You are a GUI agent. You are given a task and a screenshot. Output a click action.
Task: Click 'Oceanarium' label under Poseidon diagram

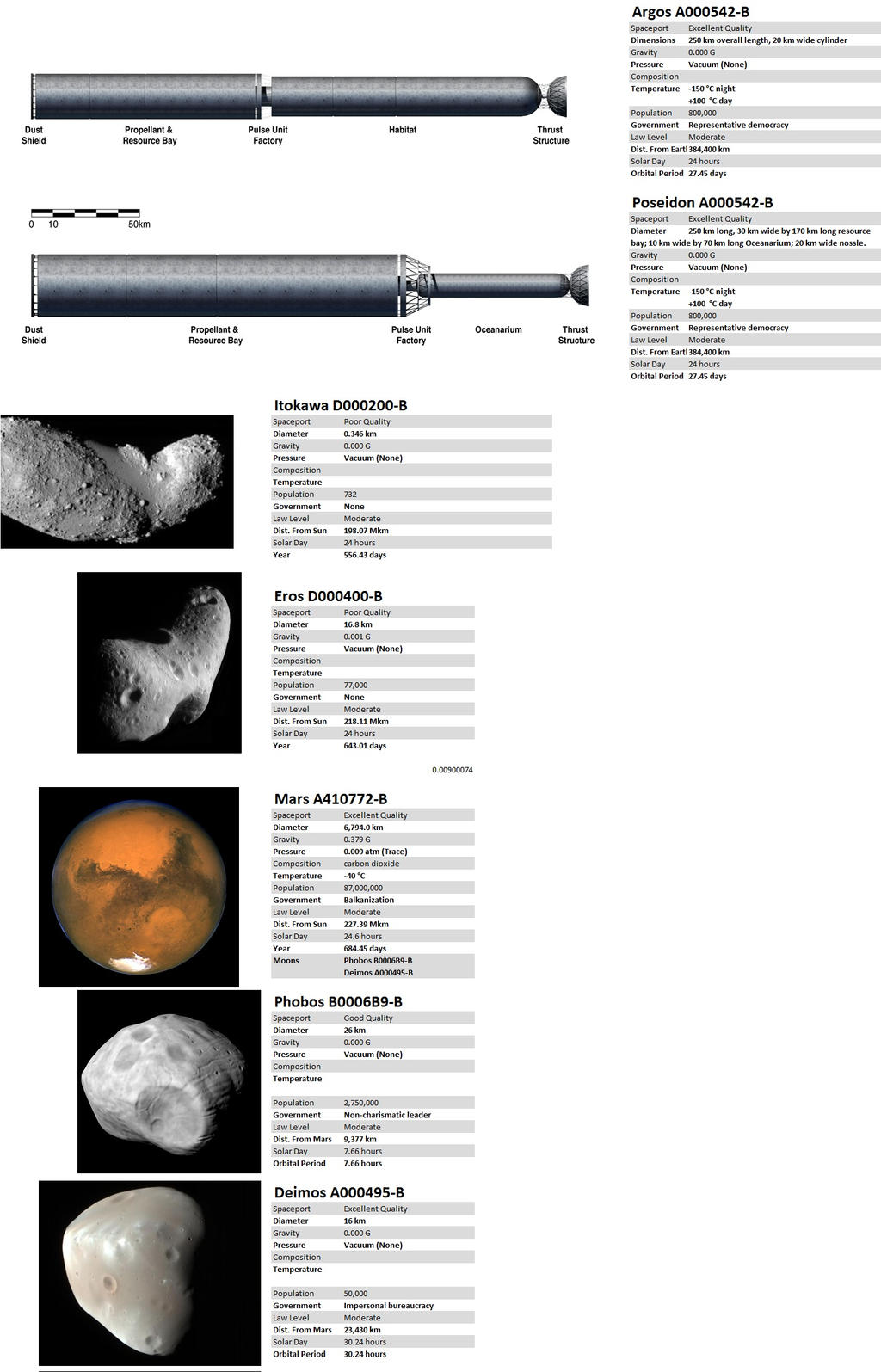(x=498, y=329)
